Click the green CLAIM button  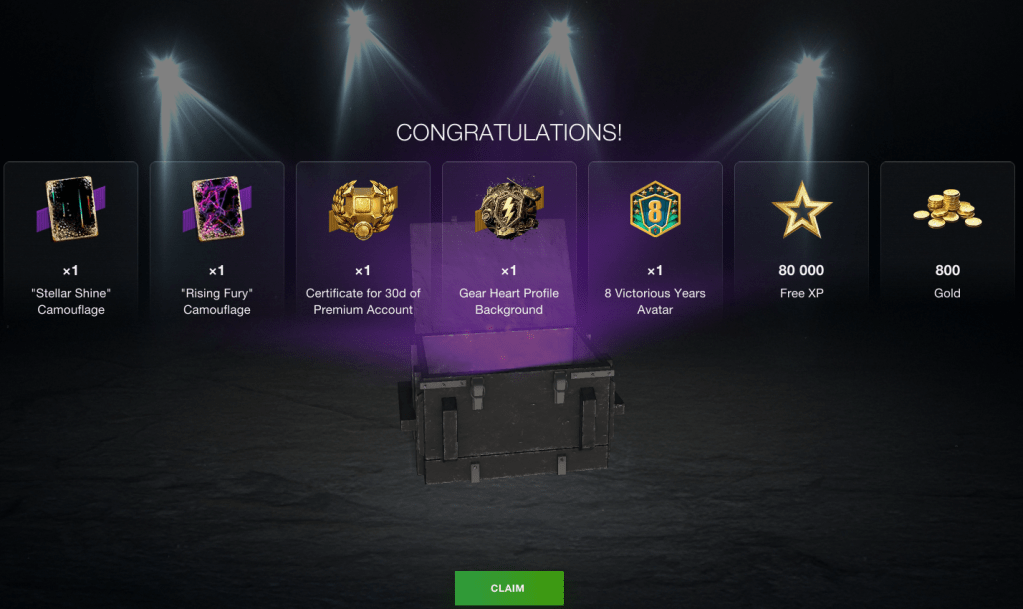(509, 588)
